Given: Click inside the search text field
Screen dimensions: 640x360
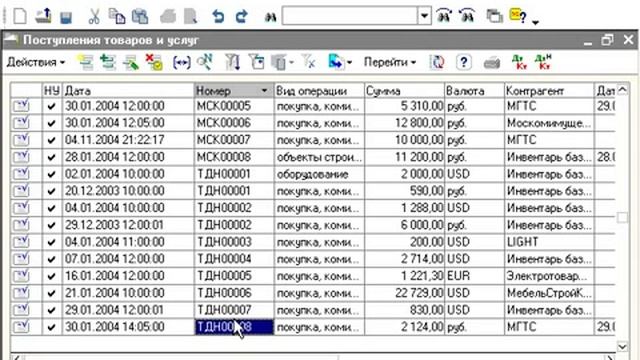Looking at the screenshot, I should tap(350, 17).
